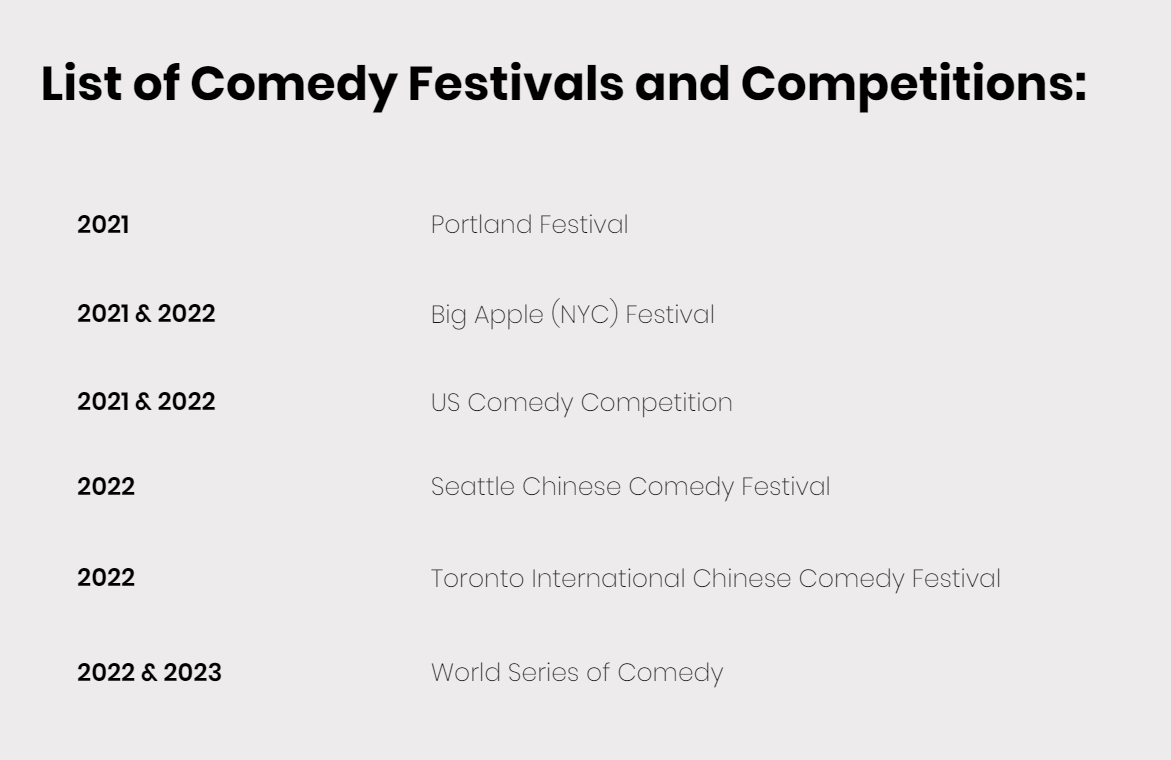Screen dimensions: 1171x760
Task: Click the 2021 year beside Portland Festival
Action: [x=103, y=225]
